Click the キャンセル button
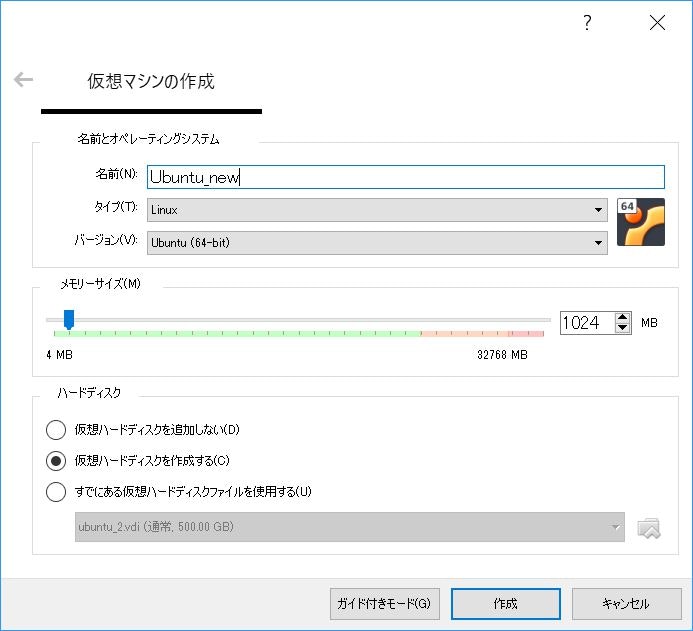The height and width of the screenshot is (631, 693). (x=626, y=604)
